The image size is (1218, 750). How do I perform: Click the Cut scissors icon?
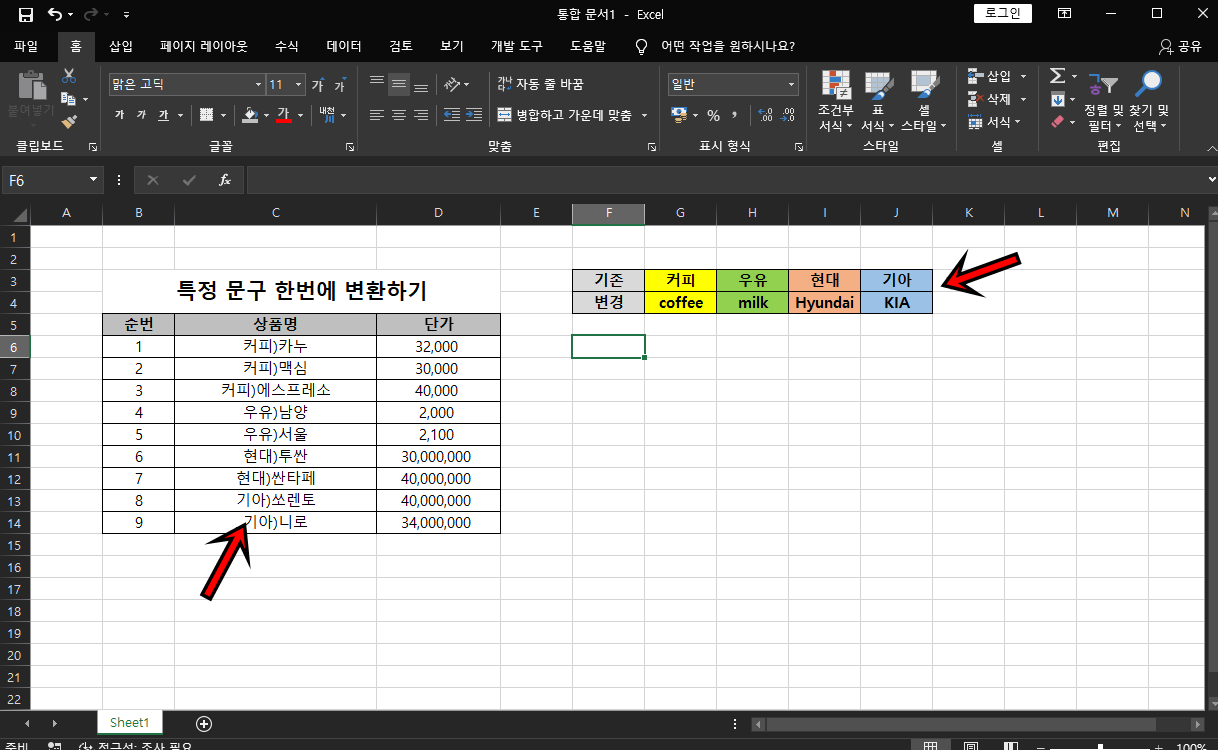(x=69, y=76)
